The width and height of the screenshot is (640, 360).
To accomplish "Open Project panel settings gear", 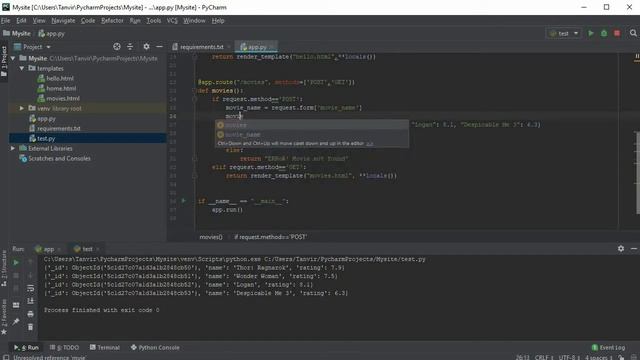I will pos(146,47).
